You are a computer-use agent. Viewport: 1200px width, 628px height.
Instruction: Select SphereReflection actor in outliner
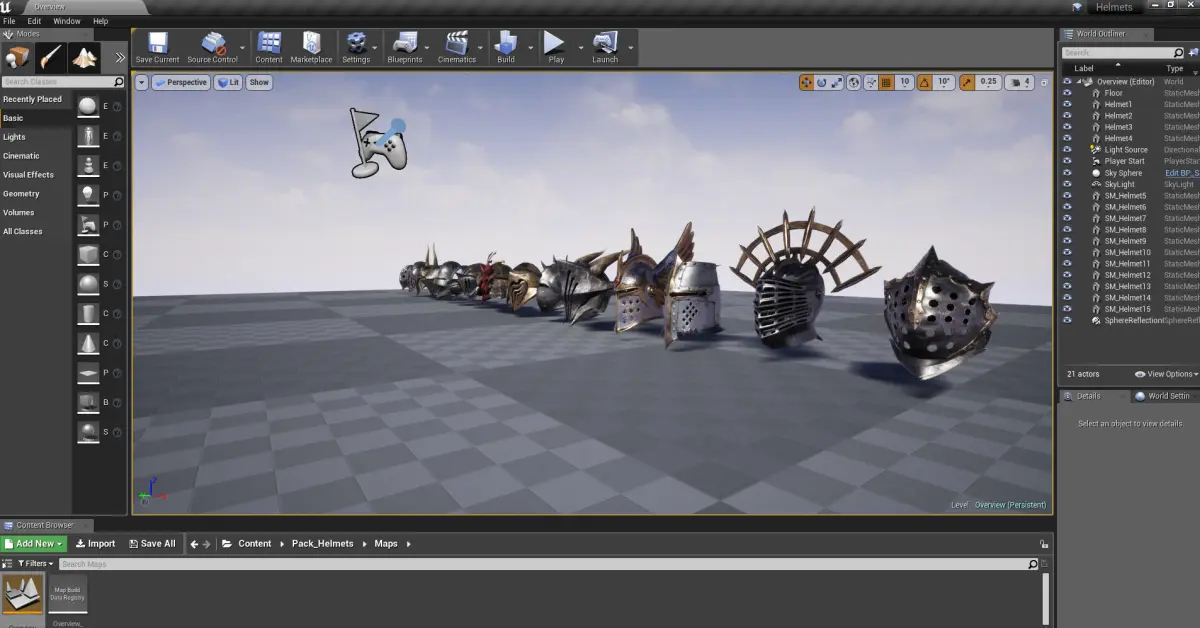1134,321
